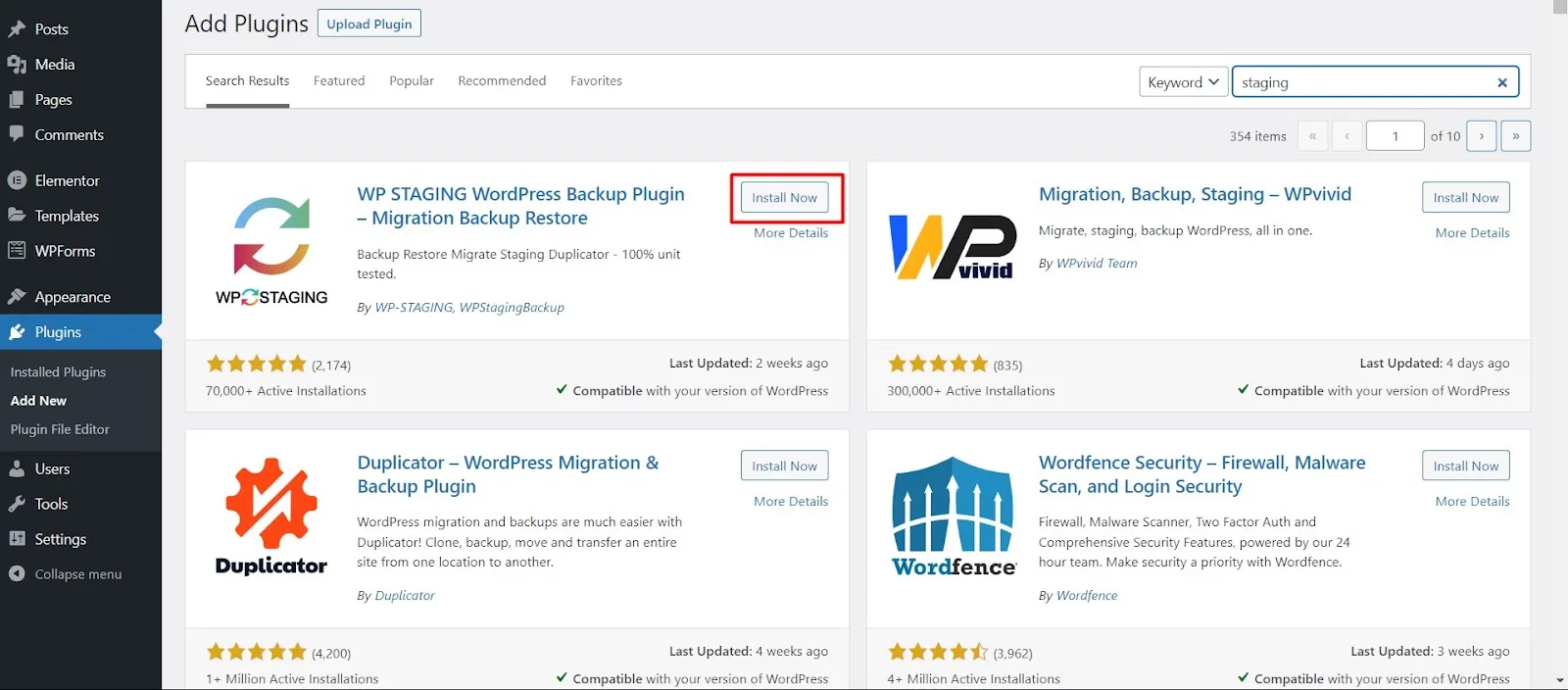The image size is (1568, 690).
Task: Open the Wordfence plugin logo
Action: pyautogui.click(x=954, y=517)
